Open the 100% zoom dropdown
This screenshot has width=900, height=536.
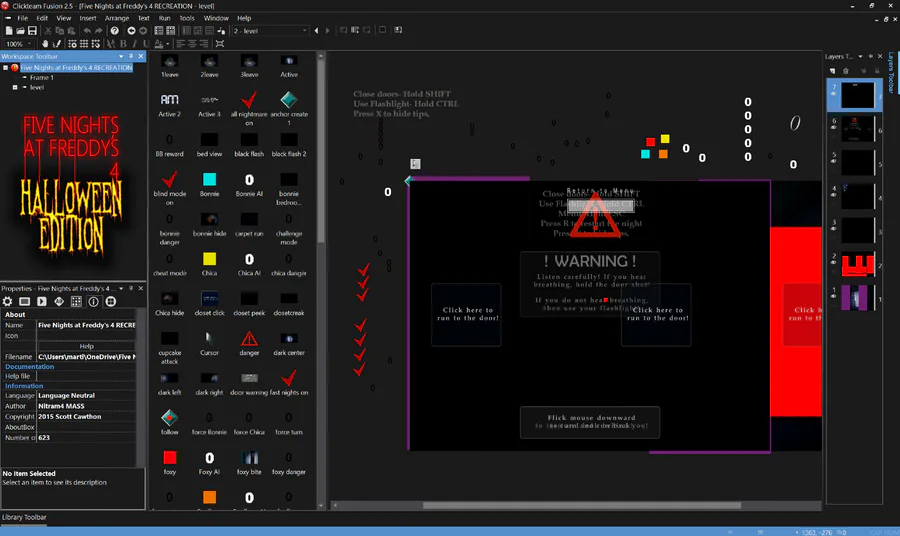30,44
